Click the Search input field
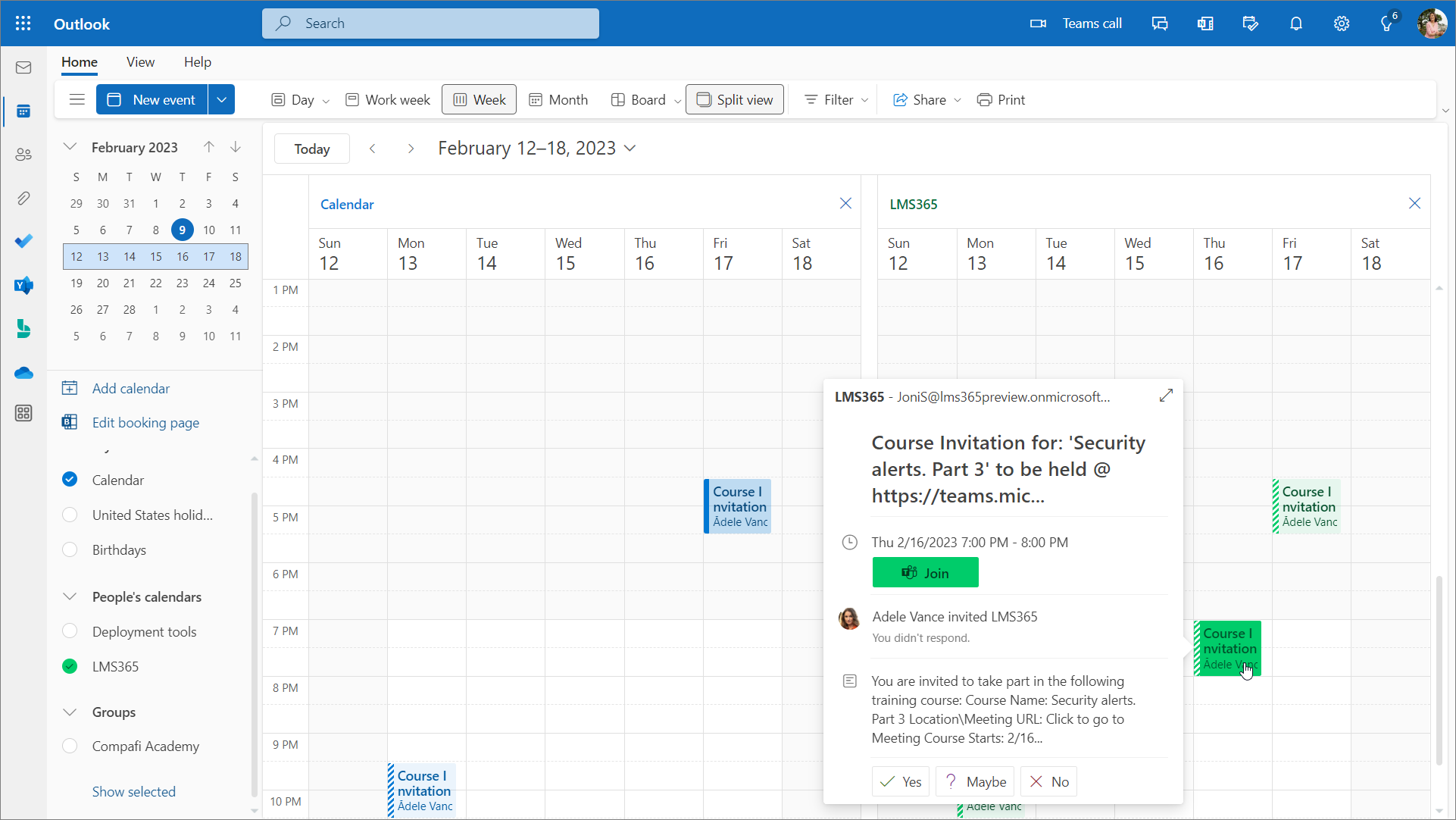The image size is (1456, 820). (x=430, y=23)
